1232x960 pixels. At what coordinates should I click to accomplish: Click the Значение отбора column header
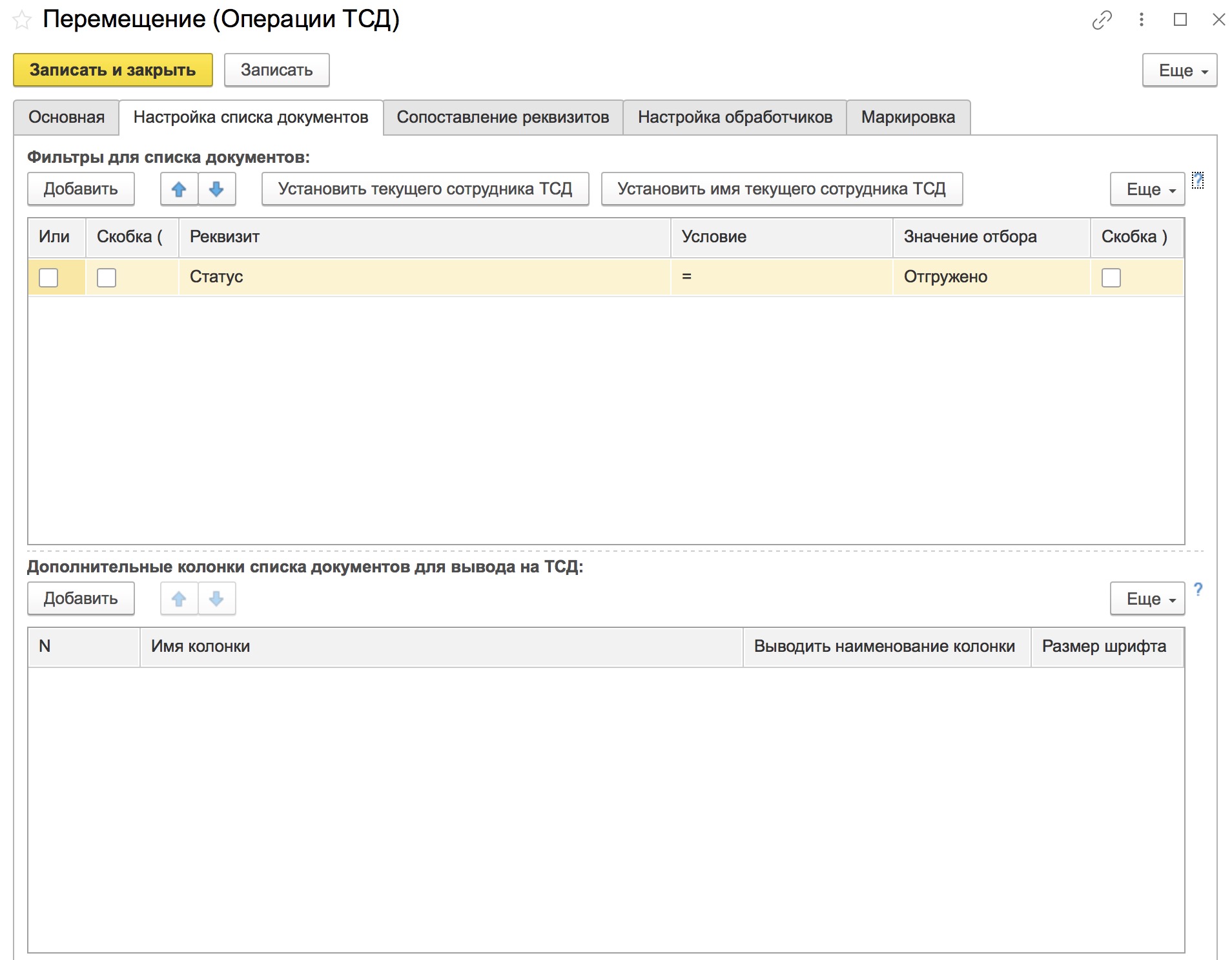click(x=992, y=237)
